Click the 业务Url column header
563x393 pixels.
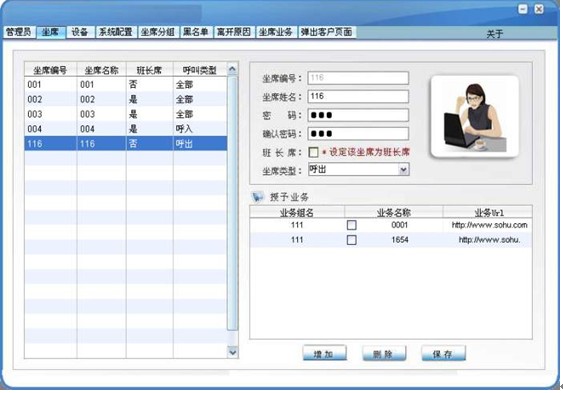point(488,212)
